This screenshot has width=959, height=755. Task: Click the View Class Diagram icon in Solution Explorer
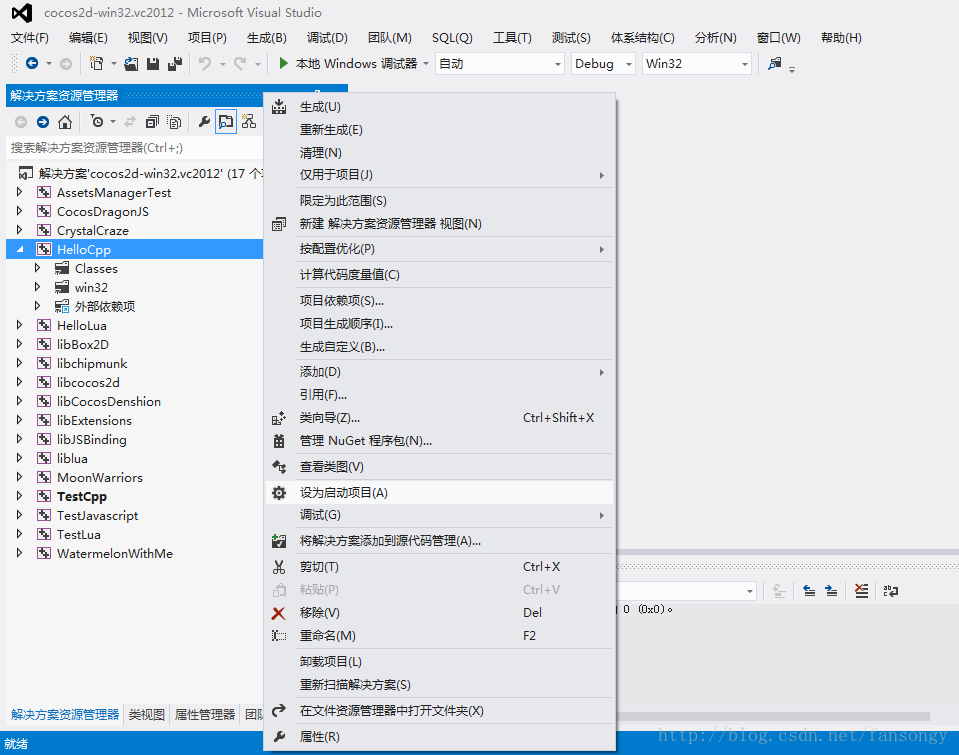click(248, 122)
